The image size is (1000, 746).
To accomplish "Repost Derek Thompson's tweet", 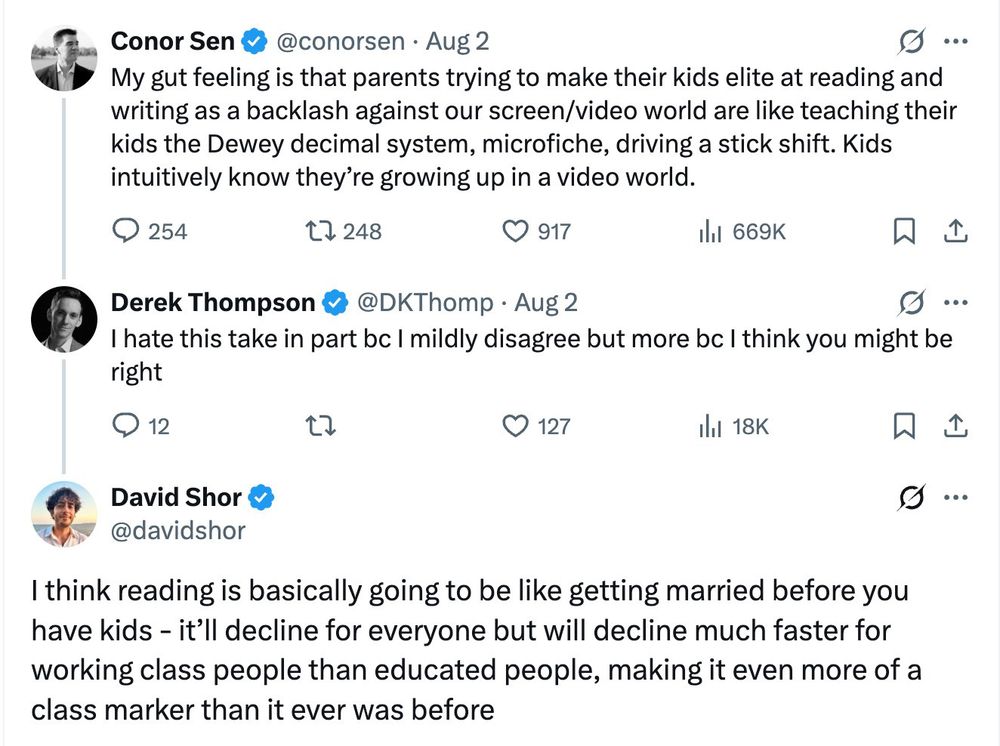I will (x=320, y=425).
